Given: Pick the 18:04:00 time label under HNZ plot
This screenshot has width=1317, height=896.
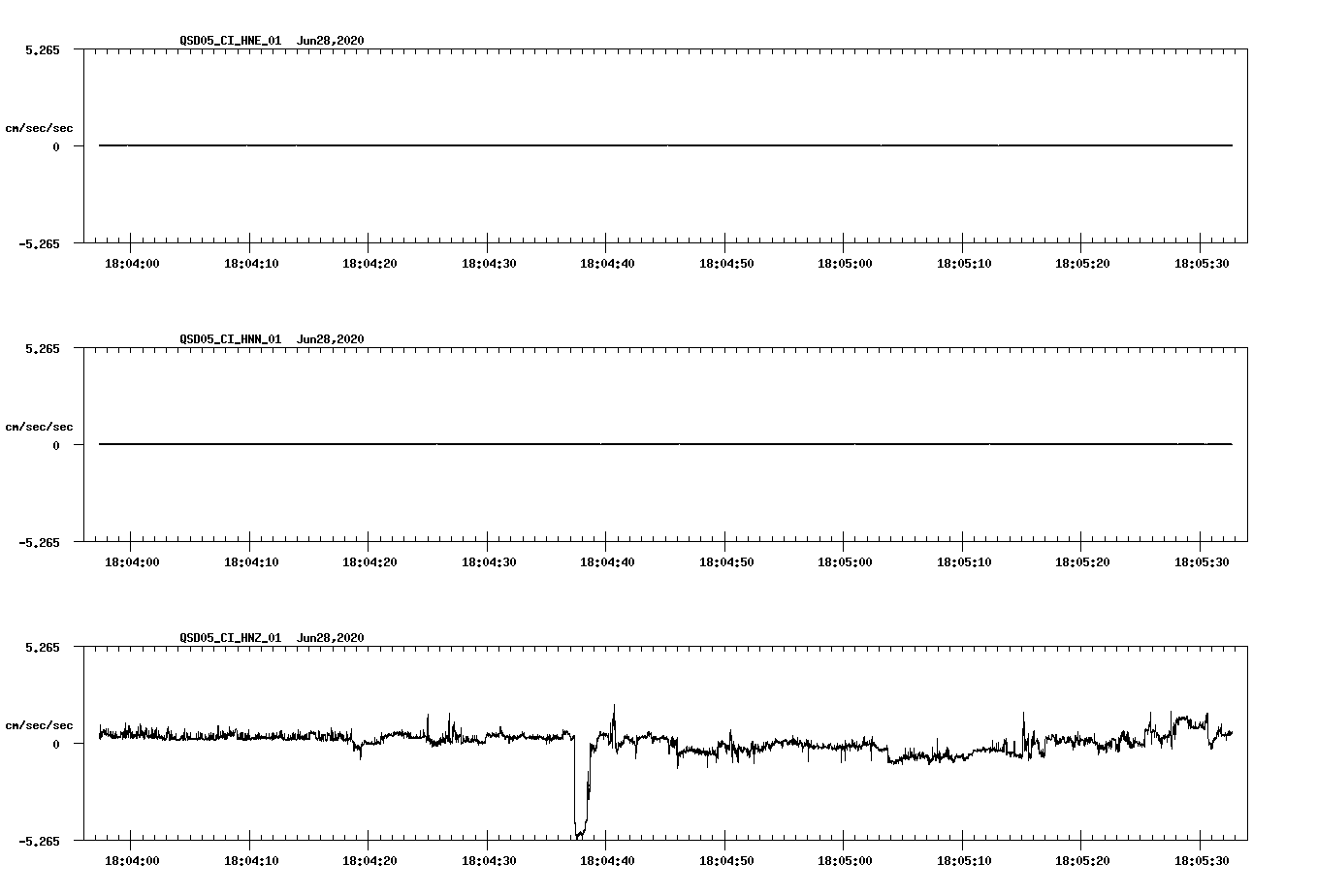Looking at the screenshot, I should point(131,861).
